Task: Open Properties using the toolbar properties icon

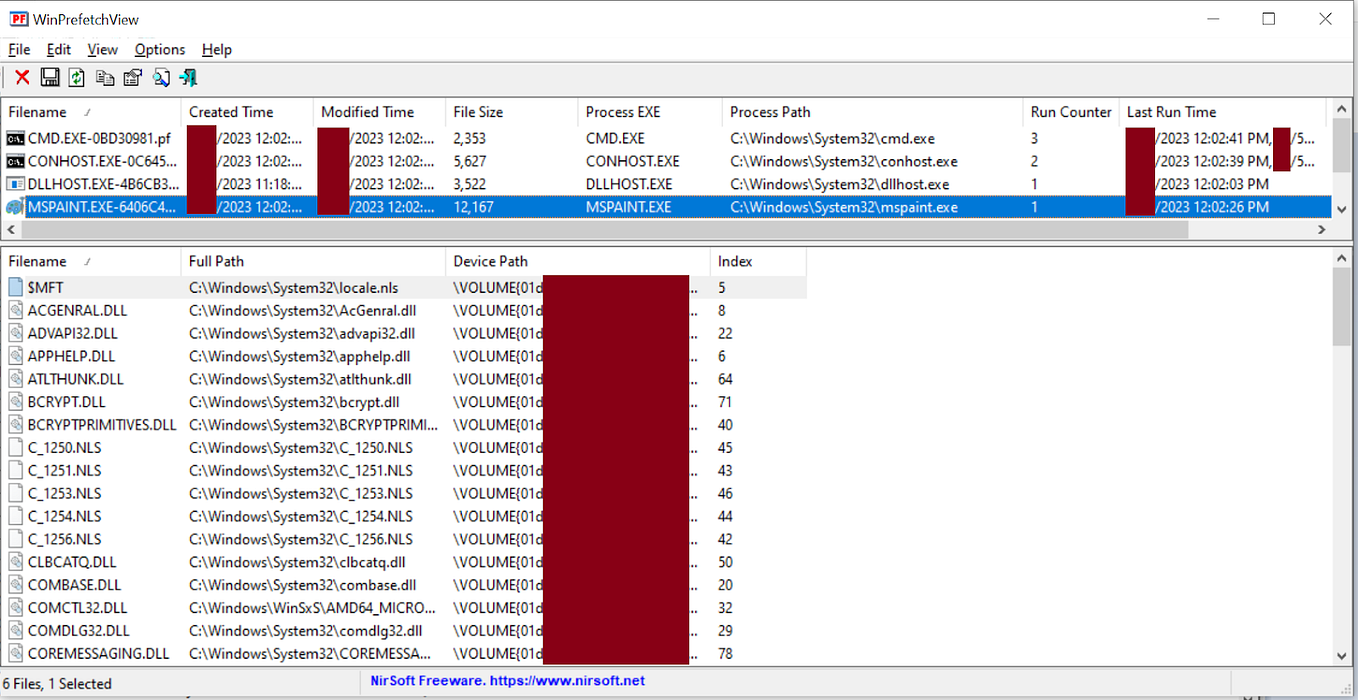Action: [132, 77]
